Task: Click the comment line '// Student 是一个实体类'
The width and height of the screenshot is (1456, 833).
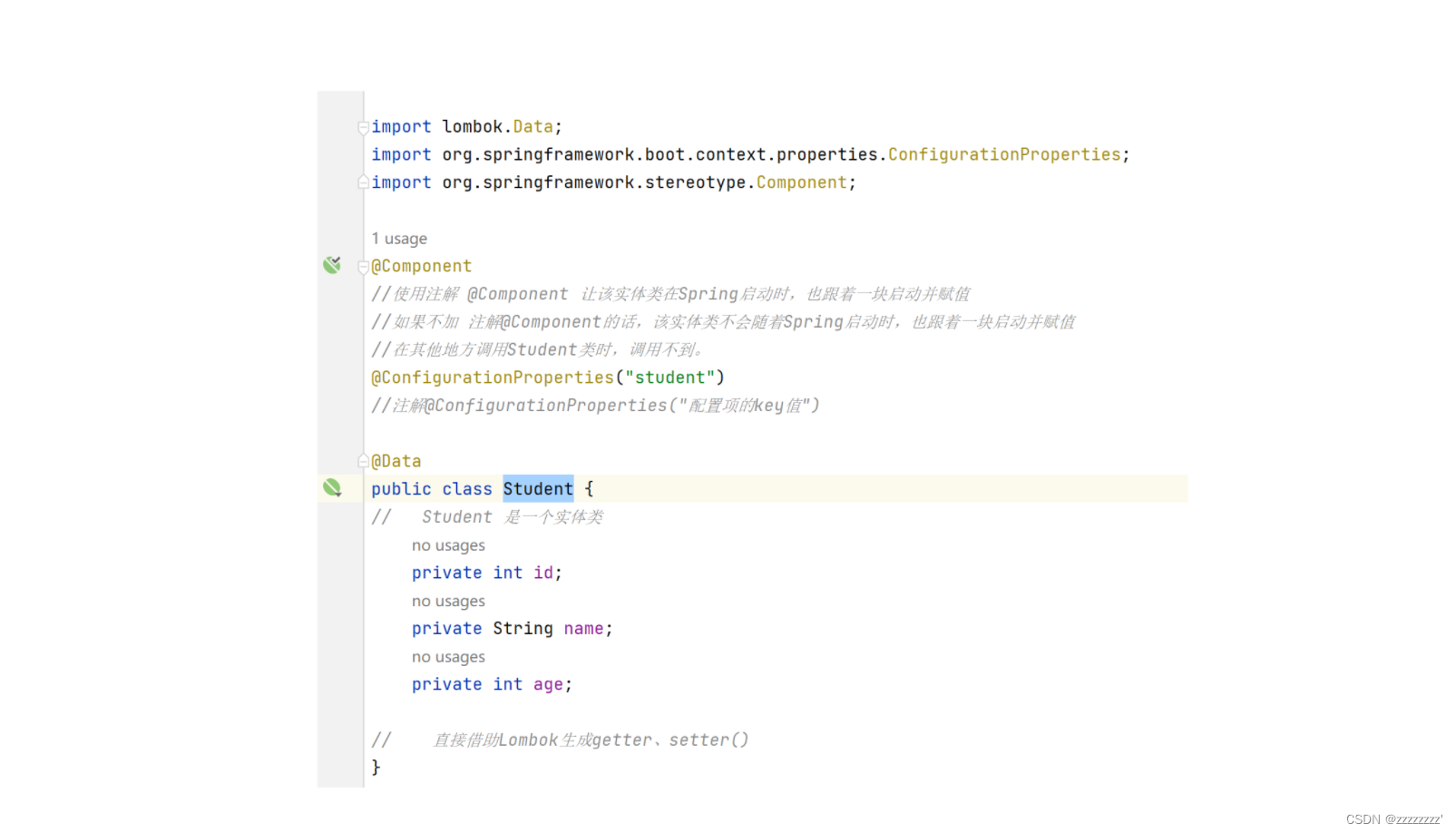Action: [x=487, y=517]
